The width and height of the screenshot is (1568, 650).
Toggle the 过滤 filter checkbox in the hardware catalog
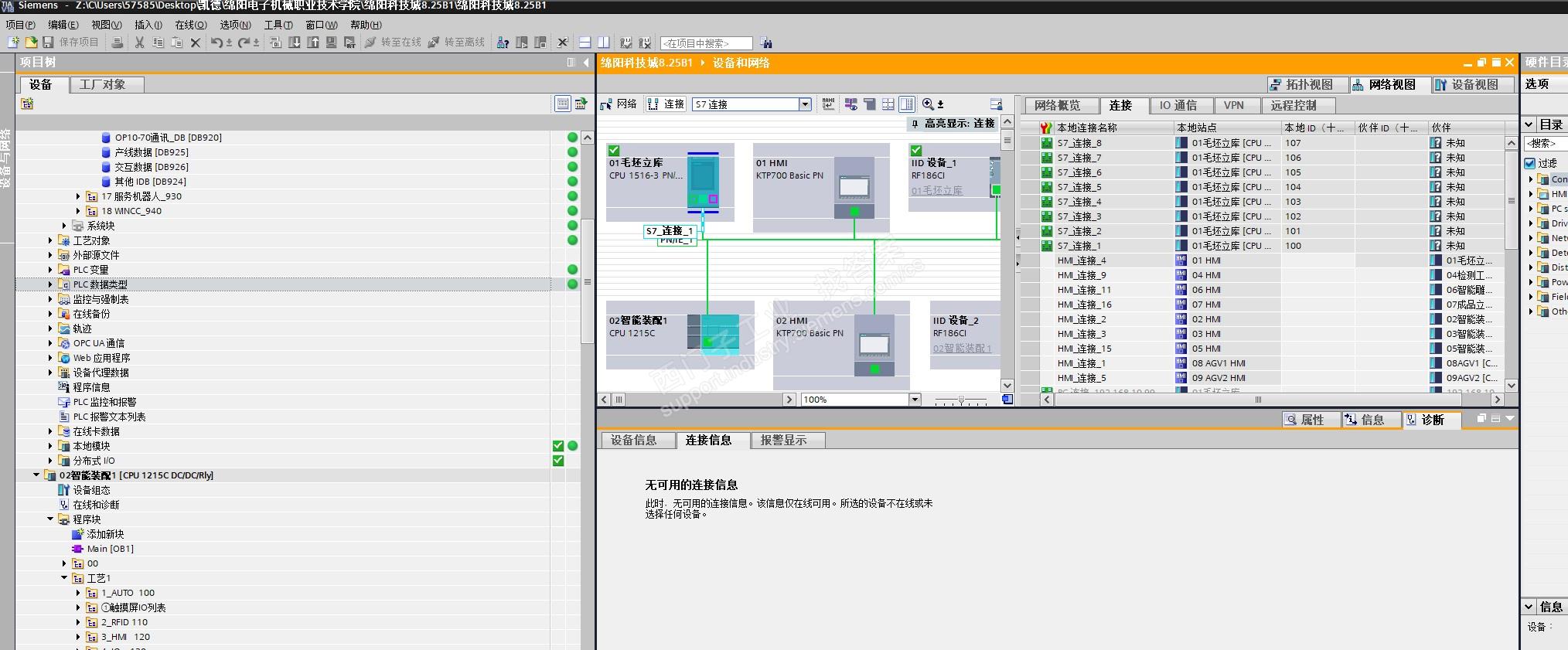[x=1530, y=163]
